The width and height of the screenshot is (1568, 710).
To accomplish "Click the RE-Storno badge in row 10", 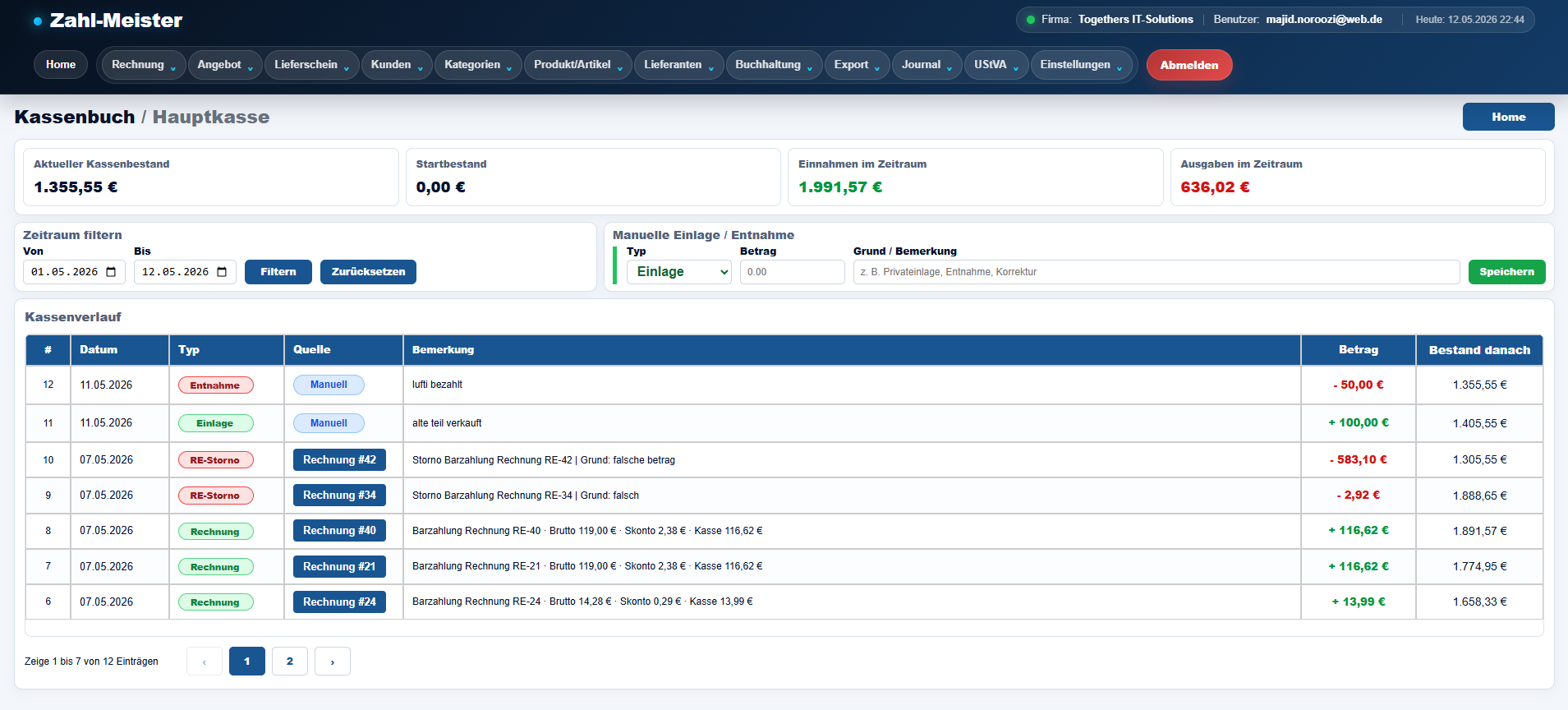I will 216,460.
